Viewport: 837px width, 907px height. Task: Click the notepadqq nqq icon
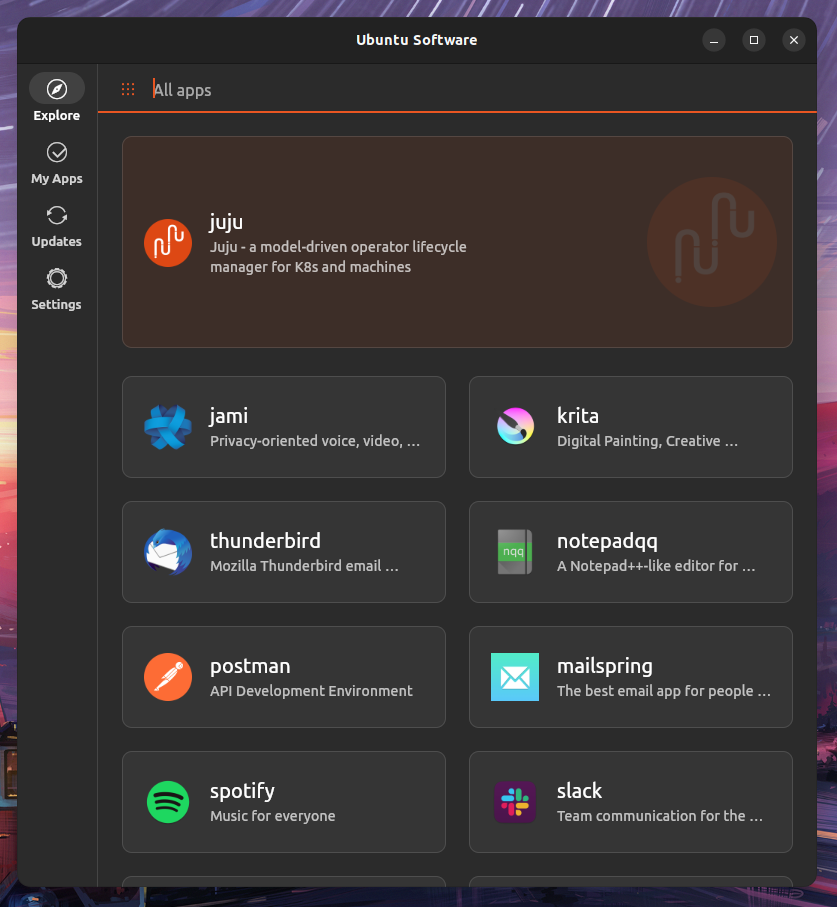tap(515, 552)
